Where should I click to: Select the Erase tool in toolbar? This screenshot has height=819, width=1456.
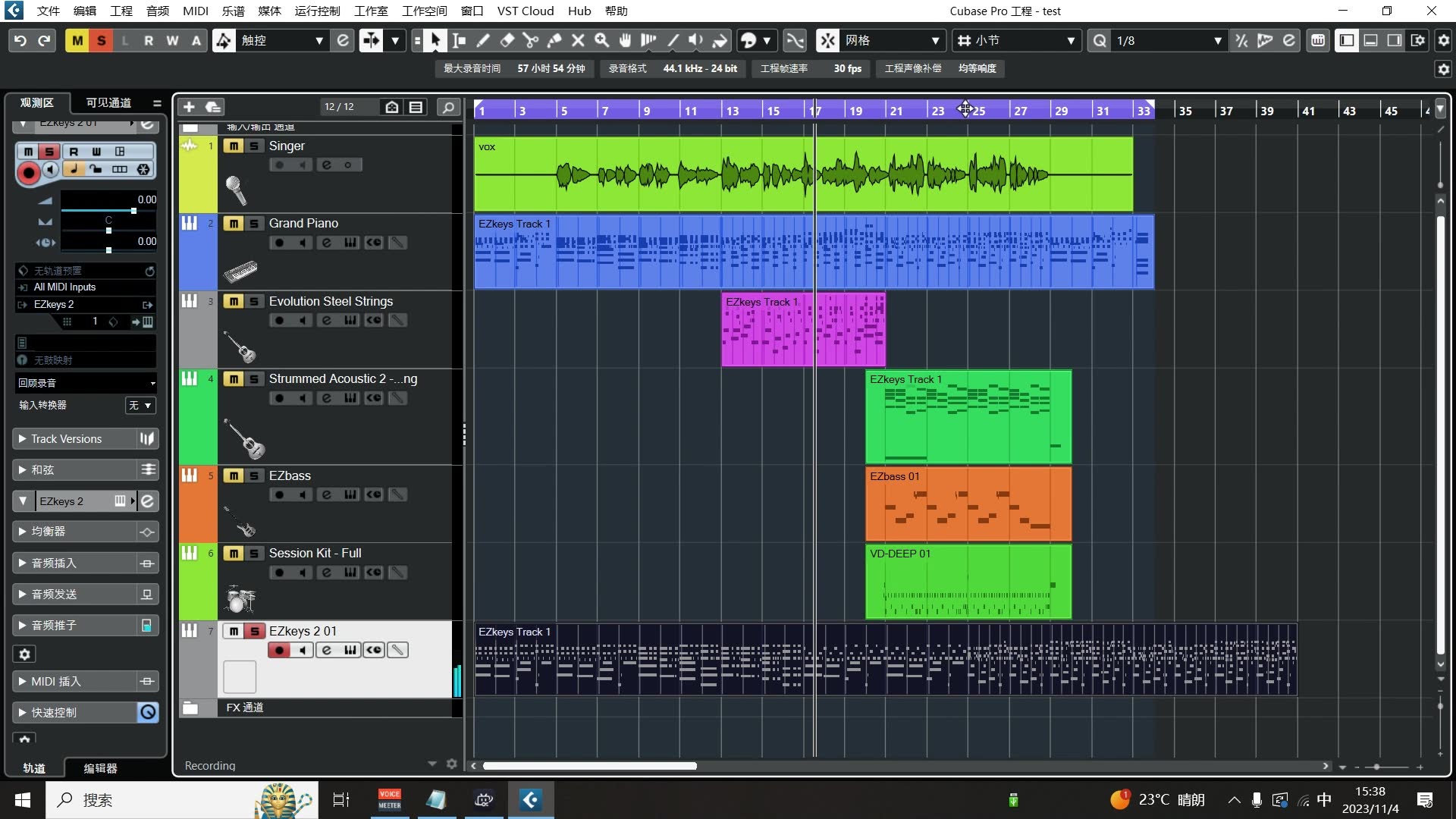[507, 41]
